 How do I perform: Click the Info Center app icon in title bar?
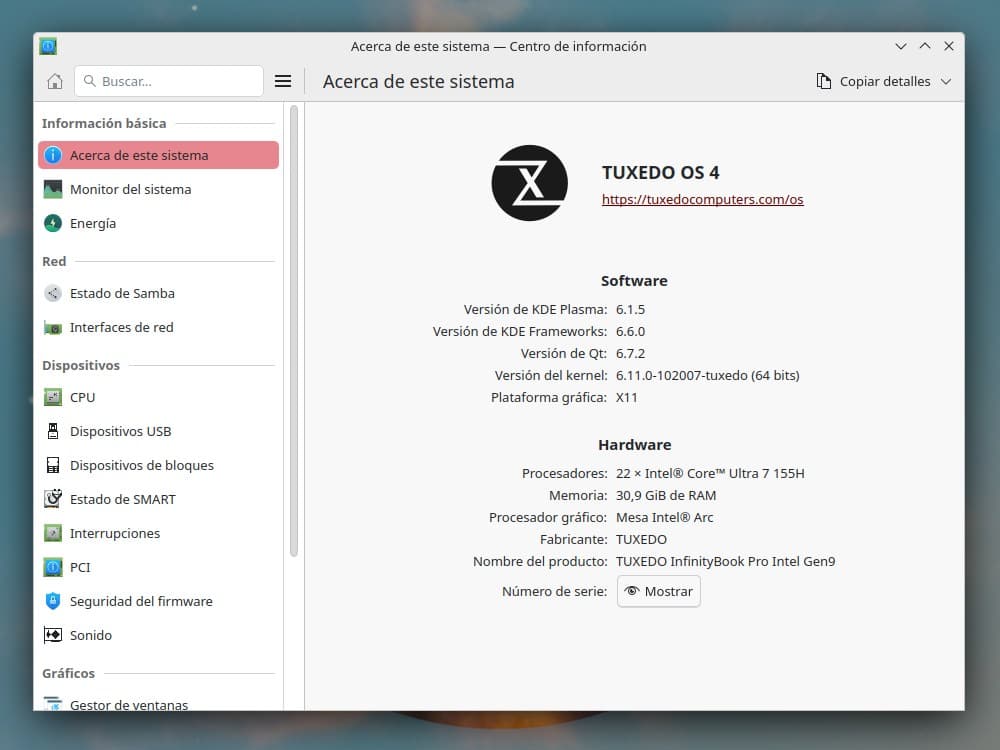48,46
